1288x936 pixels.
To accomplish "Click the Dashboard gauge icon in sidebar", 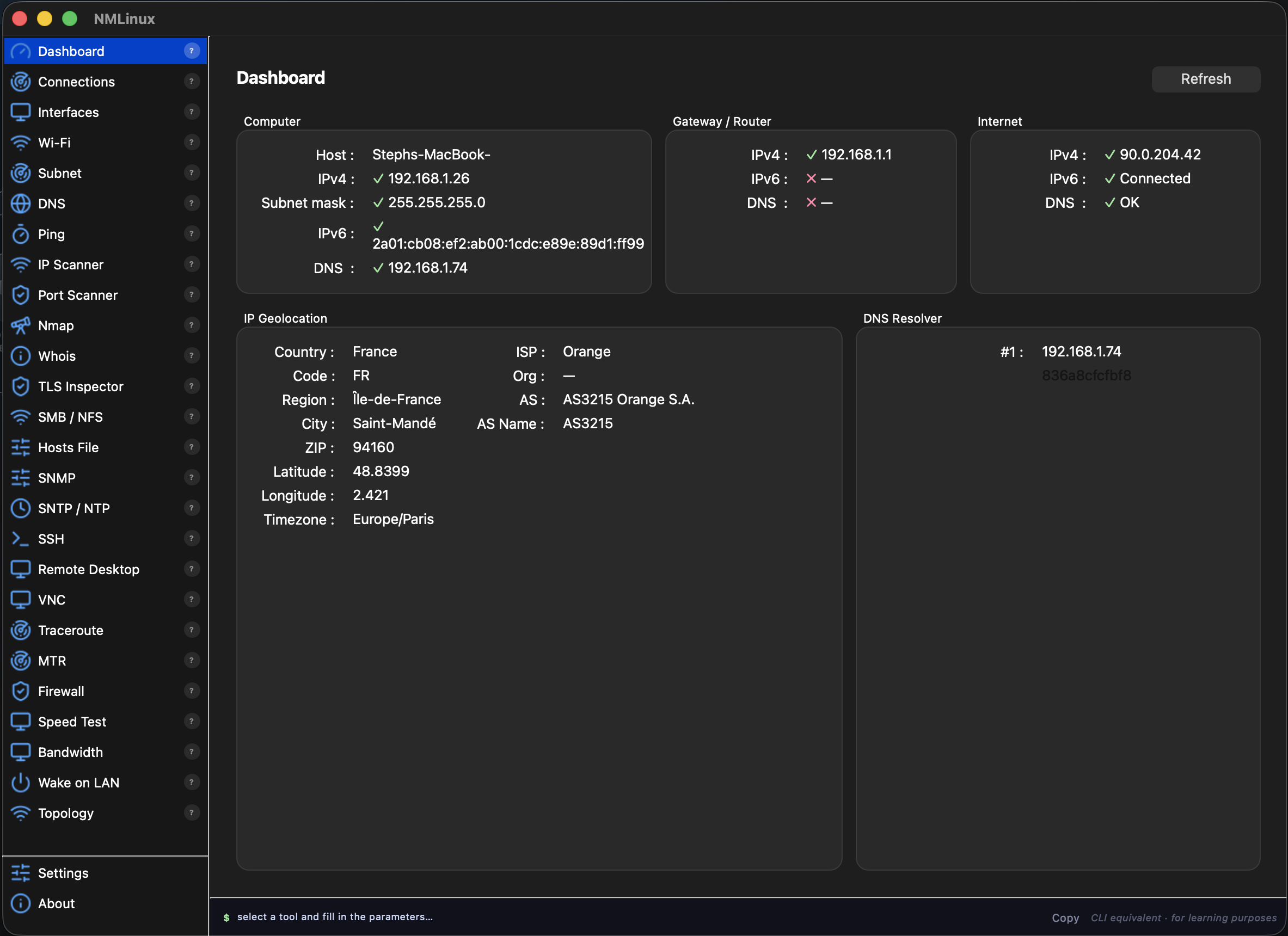I will click(x=21, y=52).
